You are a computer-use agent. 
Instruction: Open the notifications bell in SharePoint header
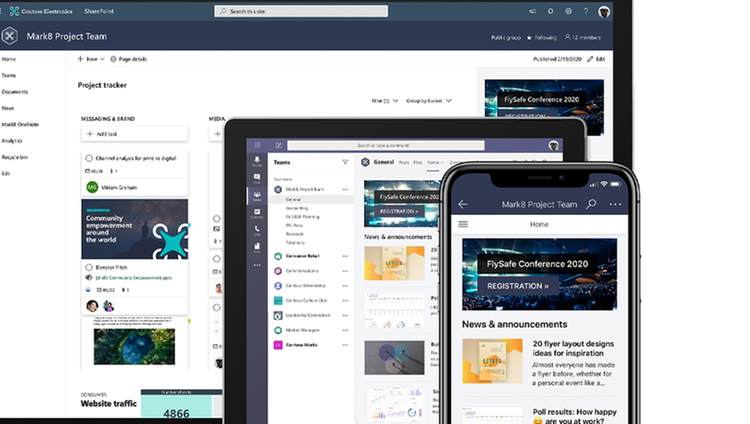click(x=551, y=11)
